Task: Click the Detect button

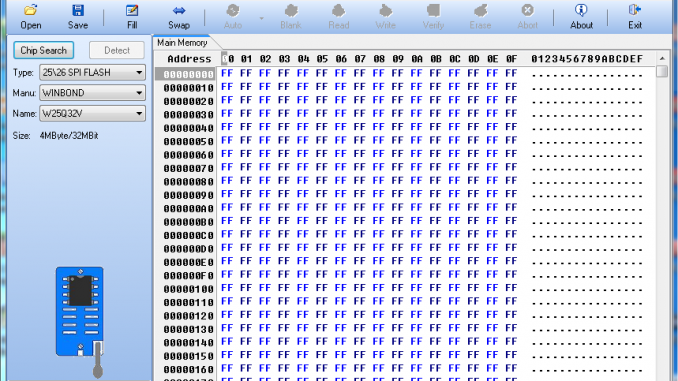Action: click(117, 50)
